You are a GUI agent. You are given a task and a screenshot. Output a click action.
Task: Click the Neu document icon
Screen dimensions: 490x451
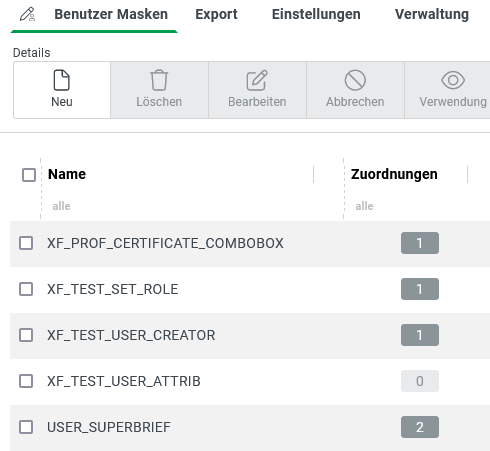tap(62, 80)
